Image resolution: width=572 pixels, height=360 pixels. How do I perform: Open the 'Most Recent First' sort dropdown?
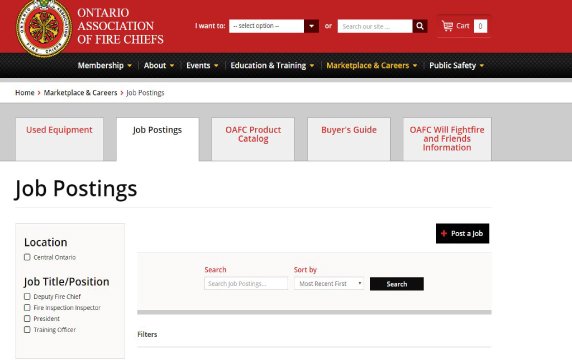pyautogui.click(x=329, y=283)
